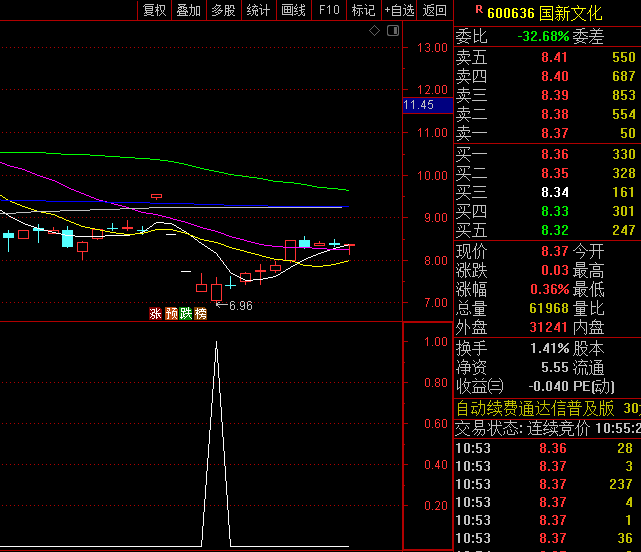Click the orange 预 indicator icon

(170, 313)
